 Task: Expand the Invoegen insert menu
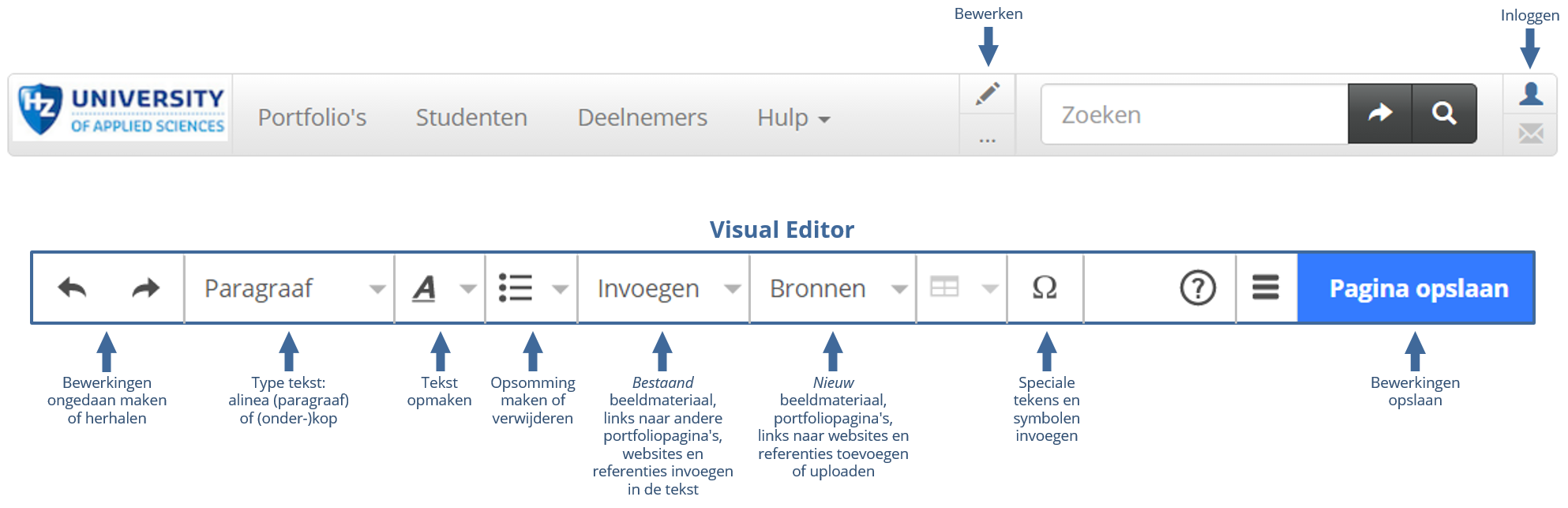664,288
